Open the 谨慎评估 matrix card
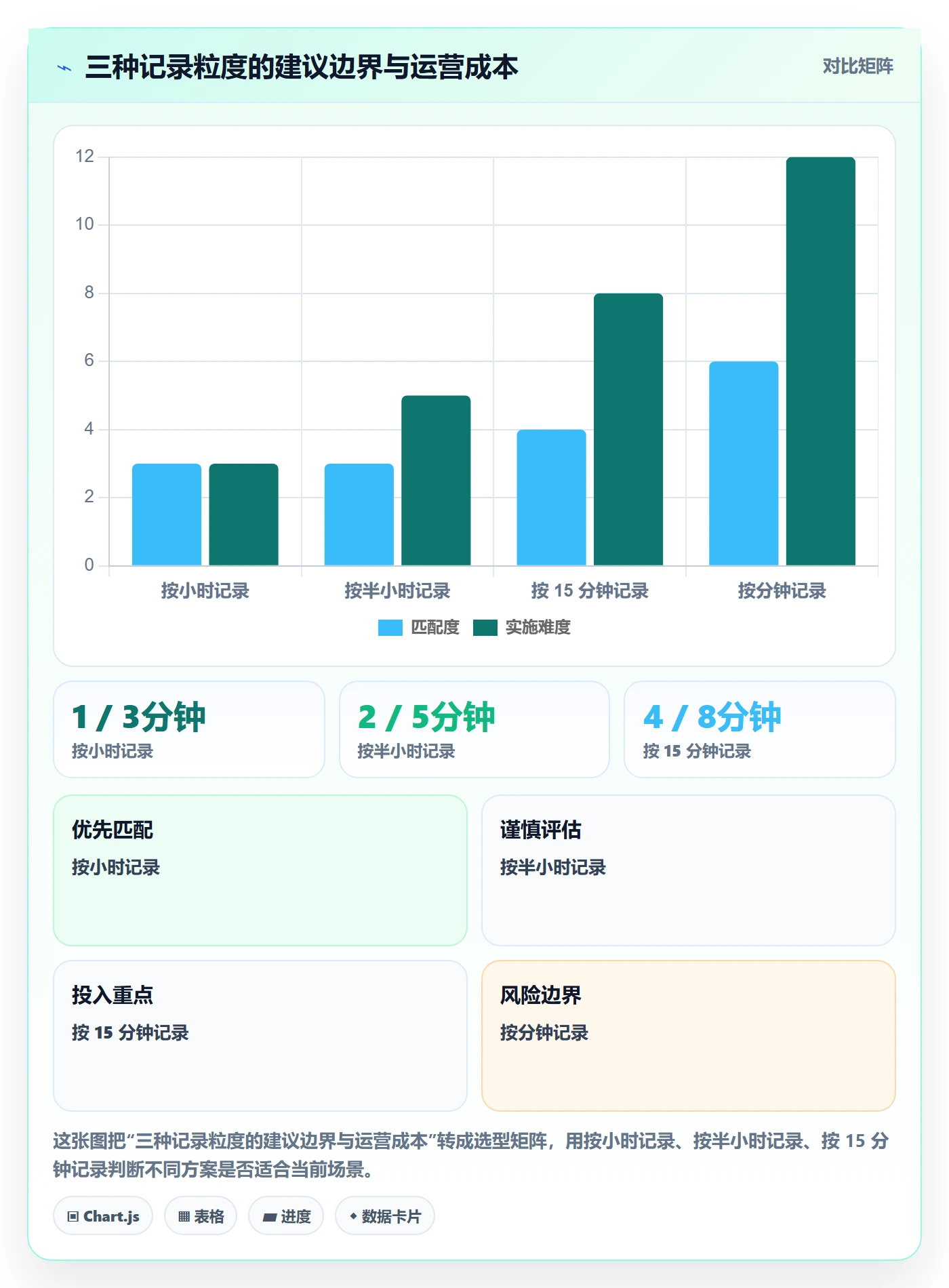Image resolution: width=949 pixels, height=1288 pixels. tap(689, 870)
